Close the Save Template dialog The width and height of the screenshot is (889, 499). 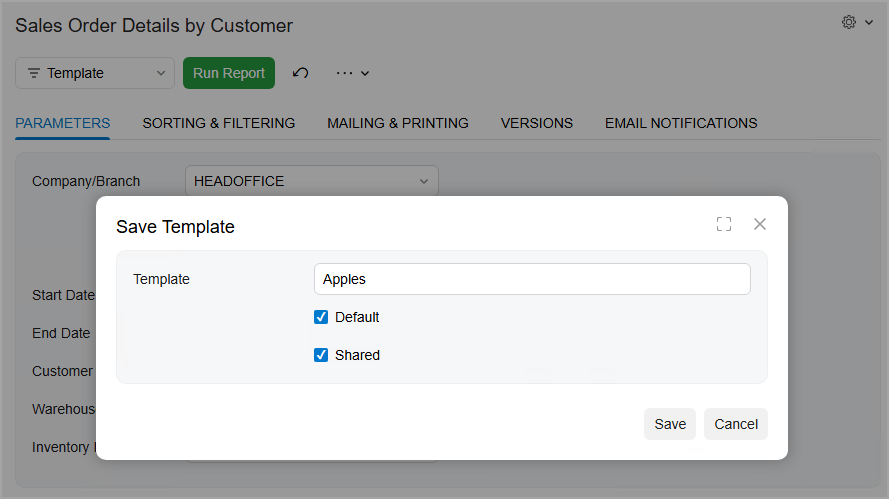point(760,224)
